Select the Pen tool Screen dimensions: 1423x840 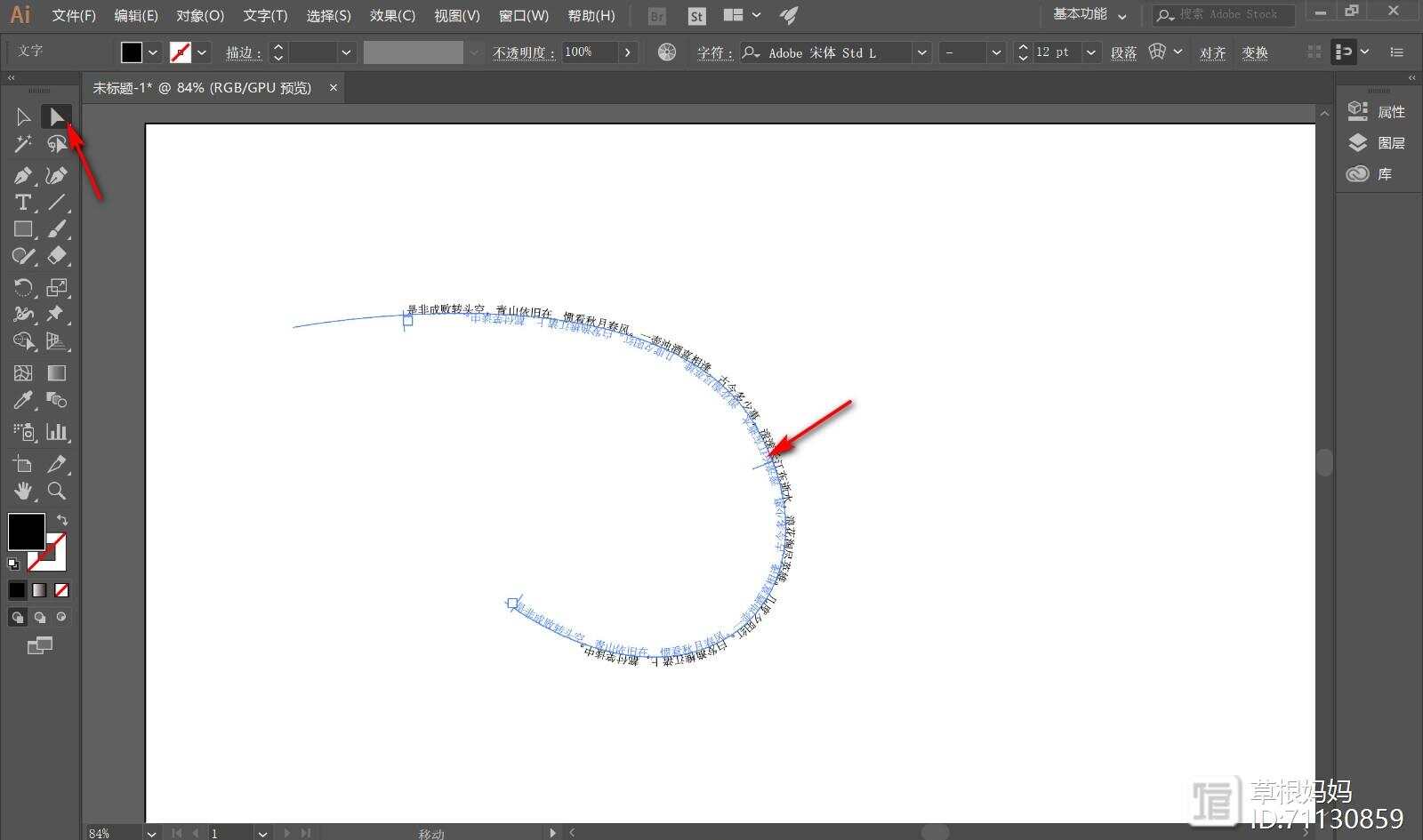(x=23, y=176)
